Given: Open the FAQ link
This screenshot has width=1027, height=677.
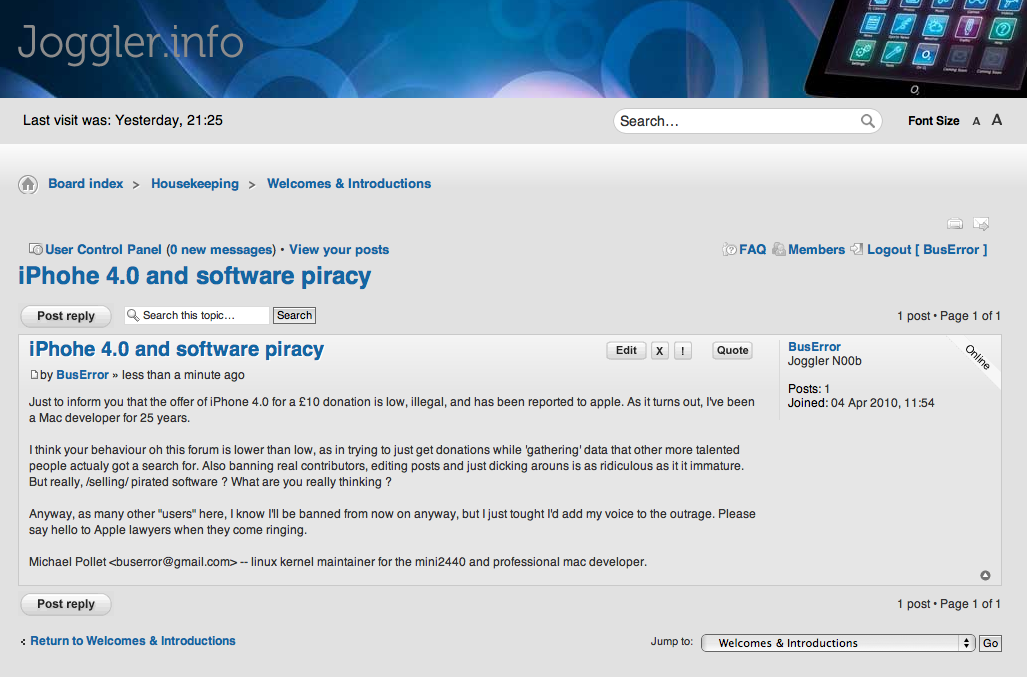Looking at the screenshot, I should point(753,249).
